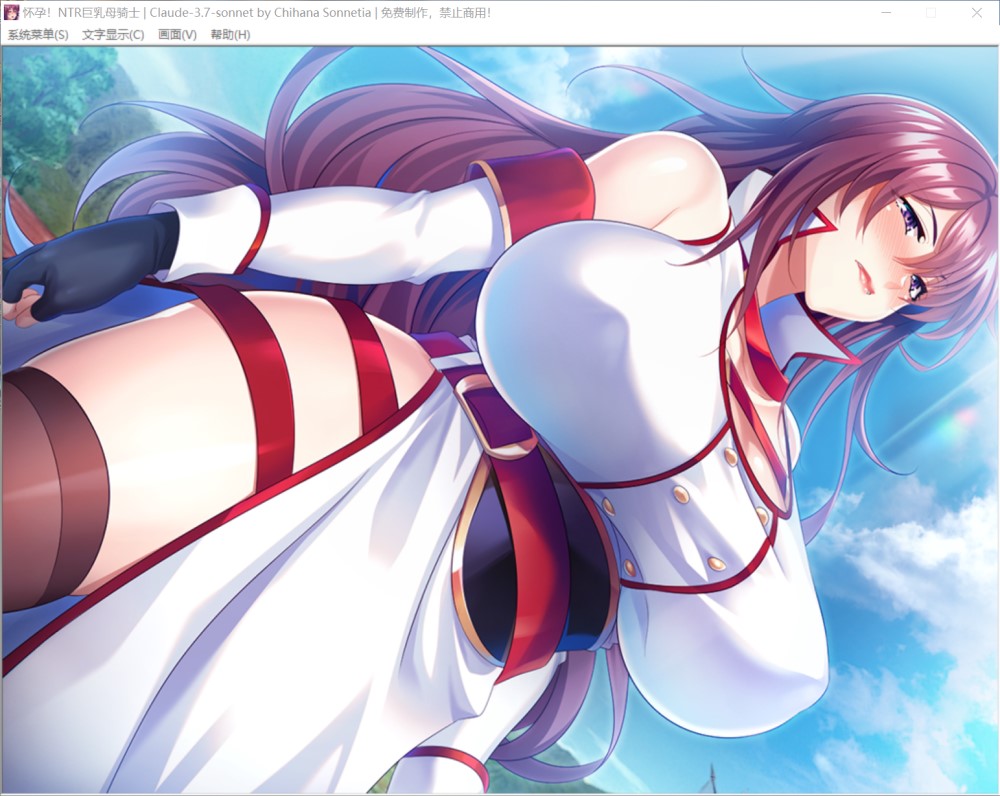Expand the 画面(V) display menu
This screenshot has width=1000, height=796.
tap(177, 34)
